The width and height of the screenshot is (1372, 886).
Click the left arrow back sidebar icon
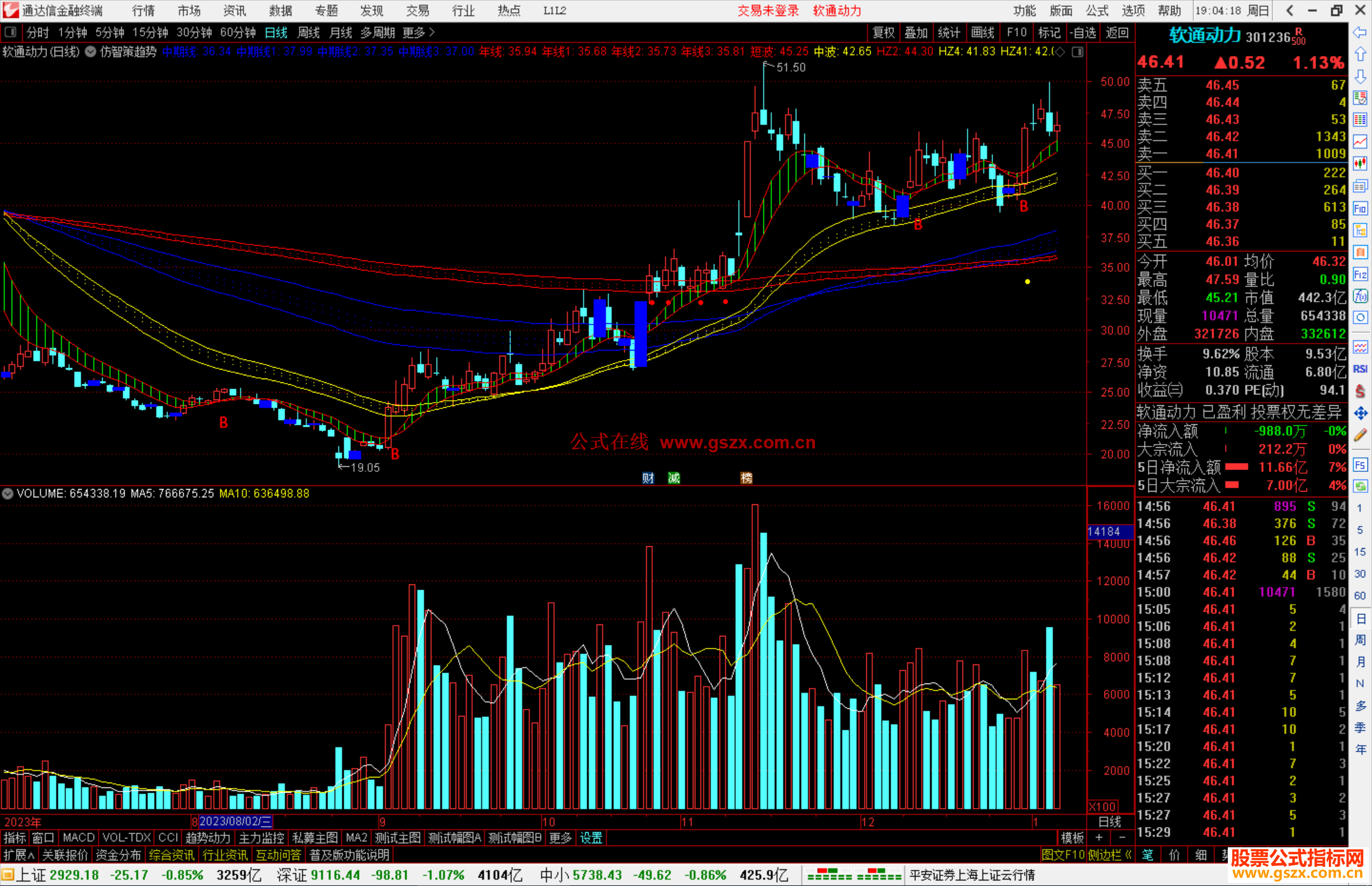[x=1360, y=32]
